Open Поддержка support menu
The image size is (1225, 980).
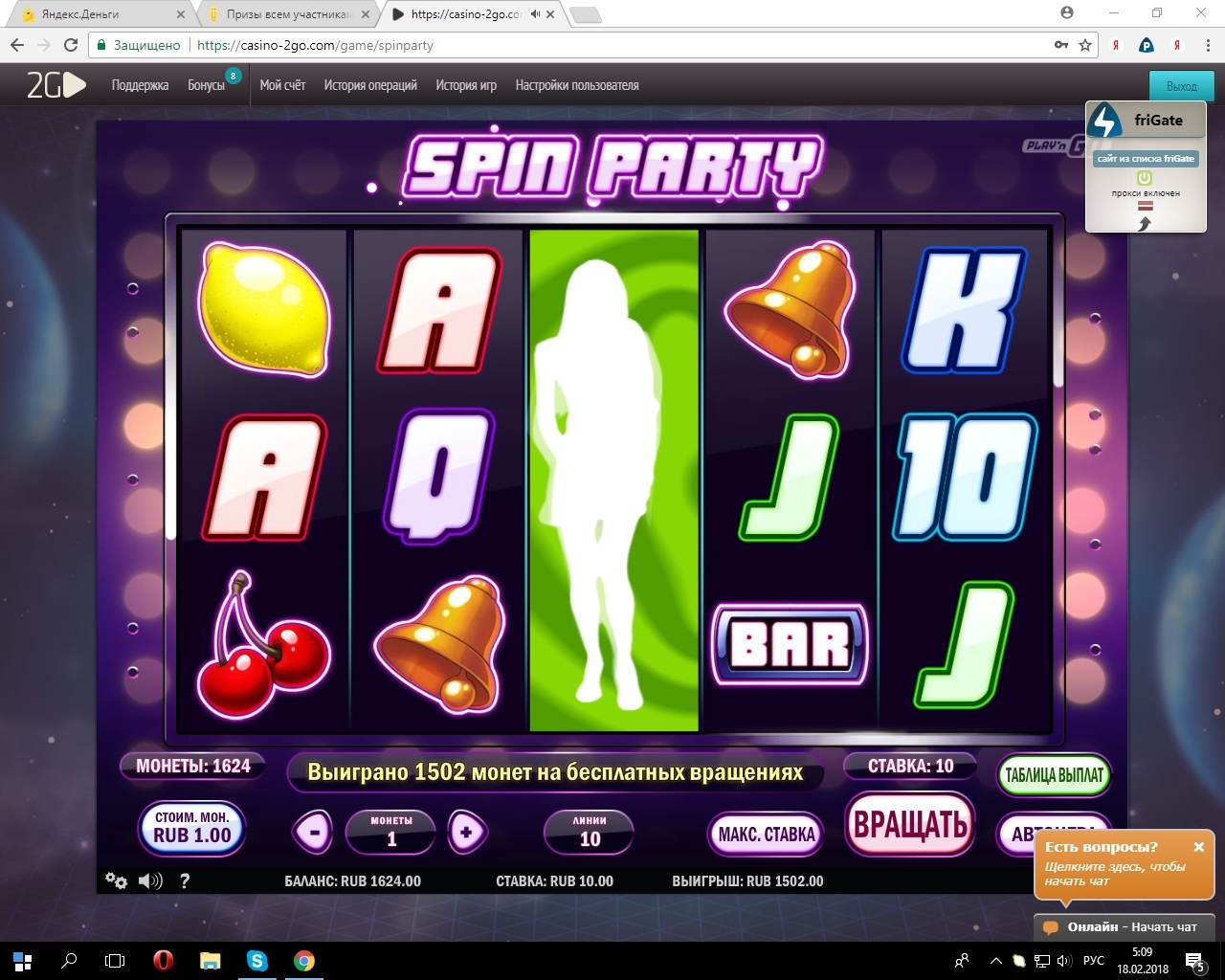coord(140,85)
